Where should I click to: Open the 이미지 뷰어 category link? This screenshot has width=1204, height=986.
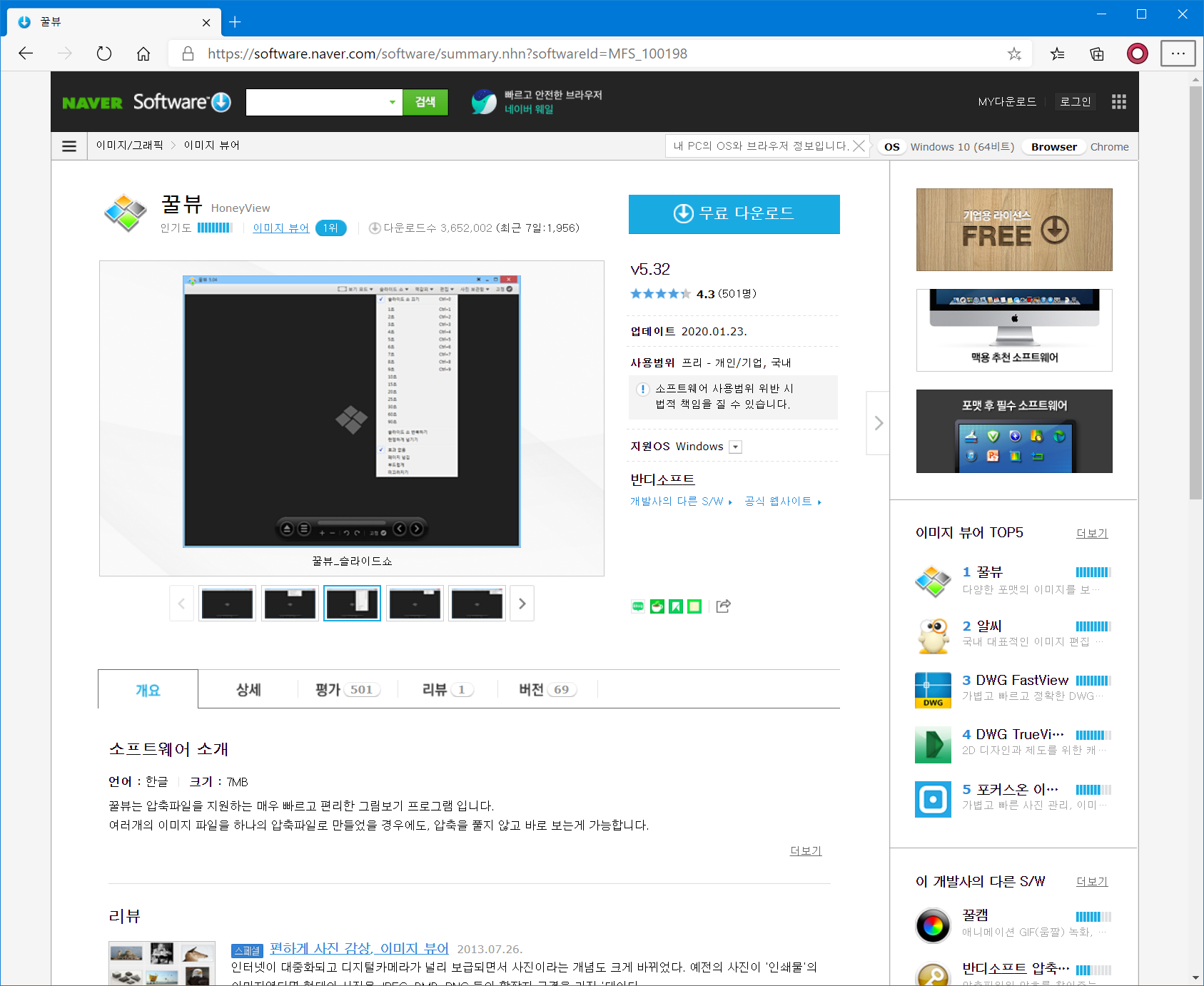[280, 228]
